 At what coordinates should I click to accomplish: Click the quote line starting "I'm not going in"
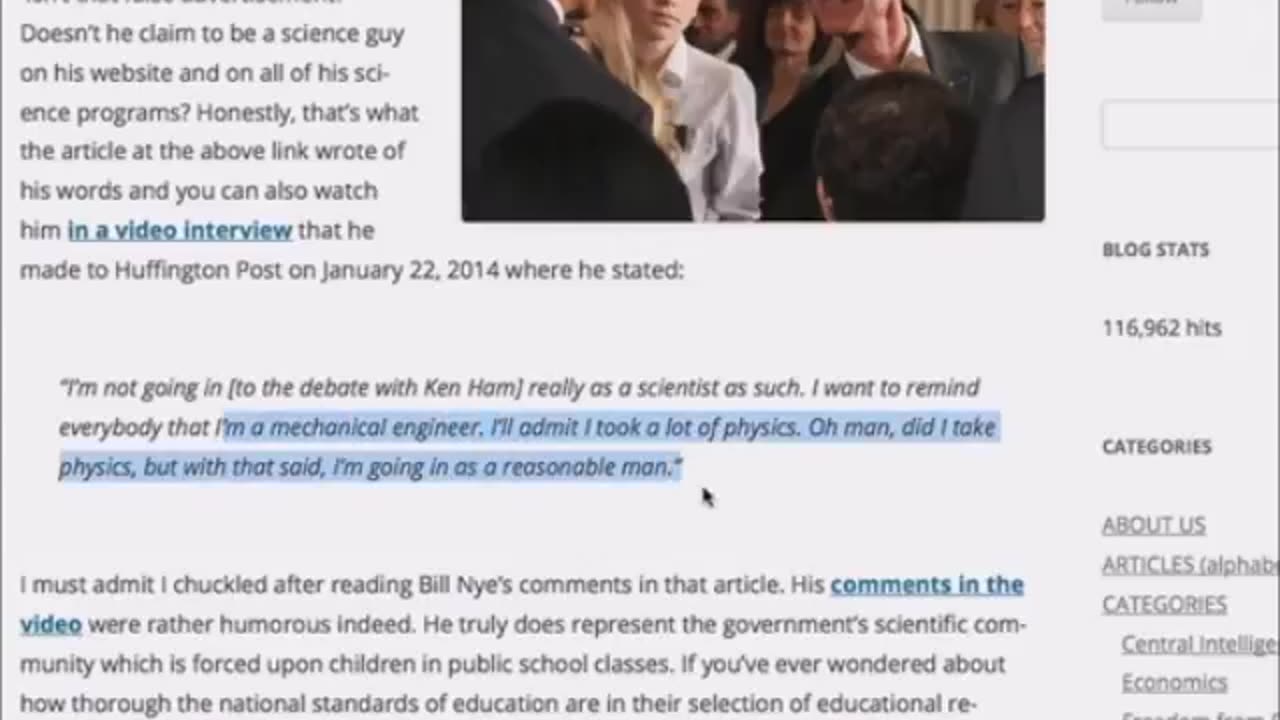pos(519,388)
